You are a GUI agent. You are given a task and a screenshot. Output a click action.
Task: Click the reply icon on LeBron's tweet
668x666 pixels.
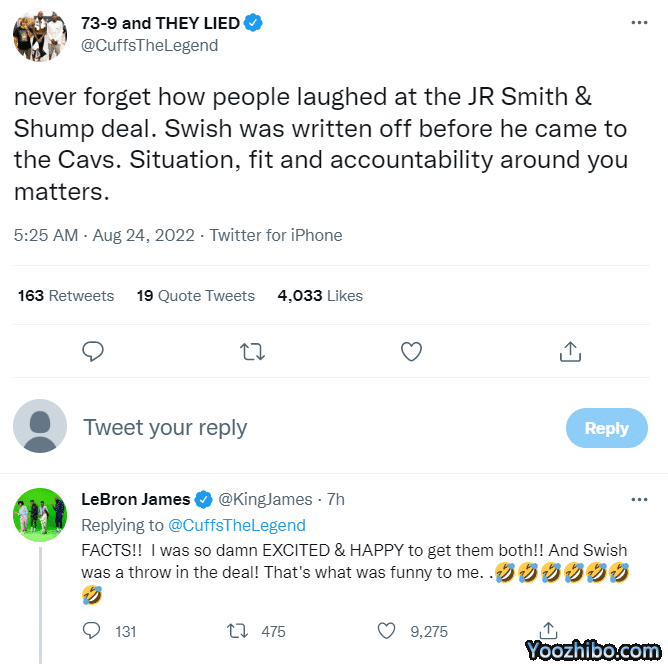click(x=92, y=631)
